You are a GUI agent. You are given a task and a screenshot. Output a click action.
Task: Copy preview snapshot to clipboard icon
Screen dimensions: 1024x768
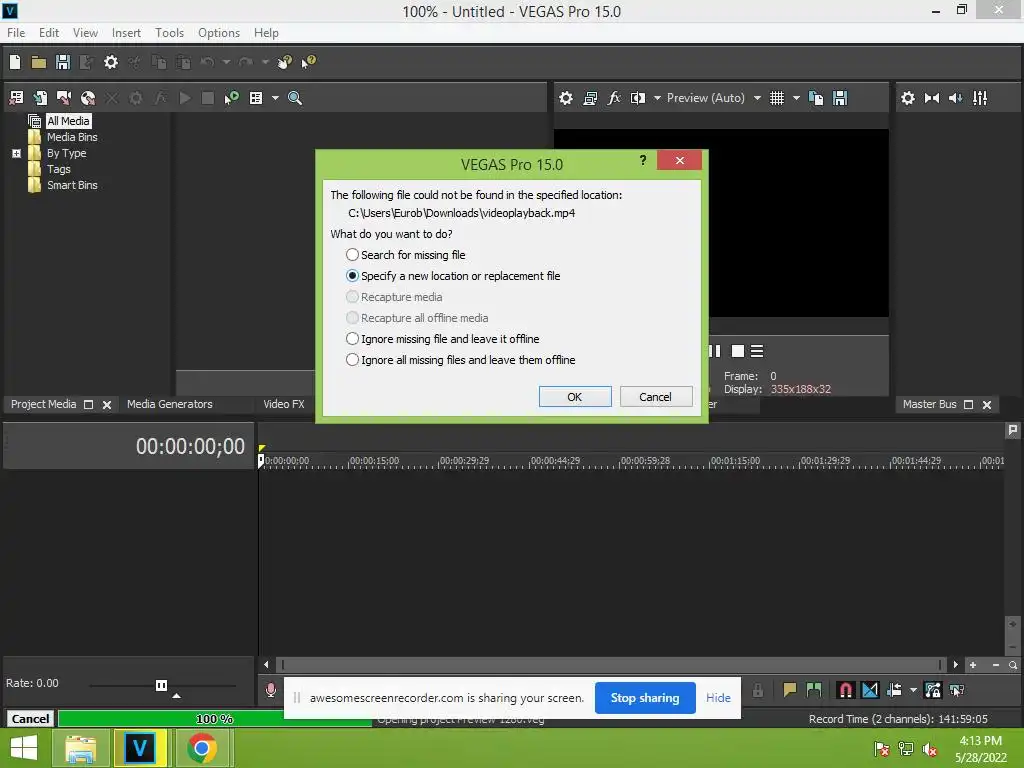click(816, 98)
